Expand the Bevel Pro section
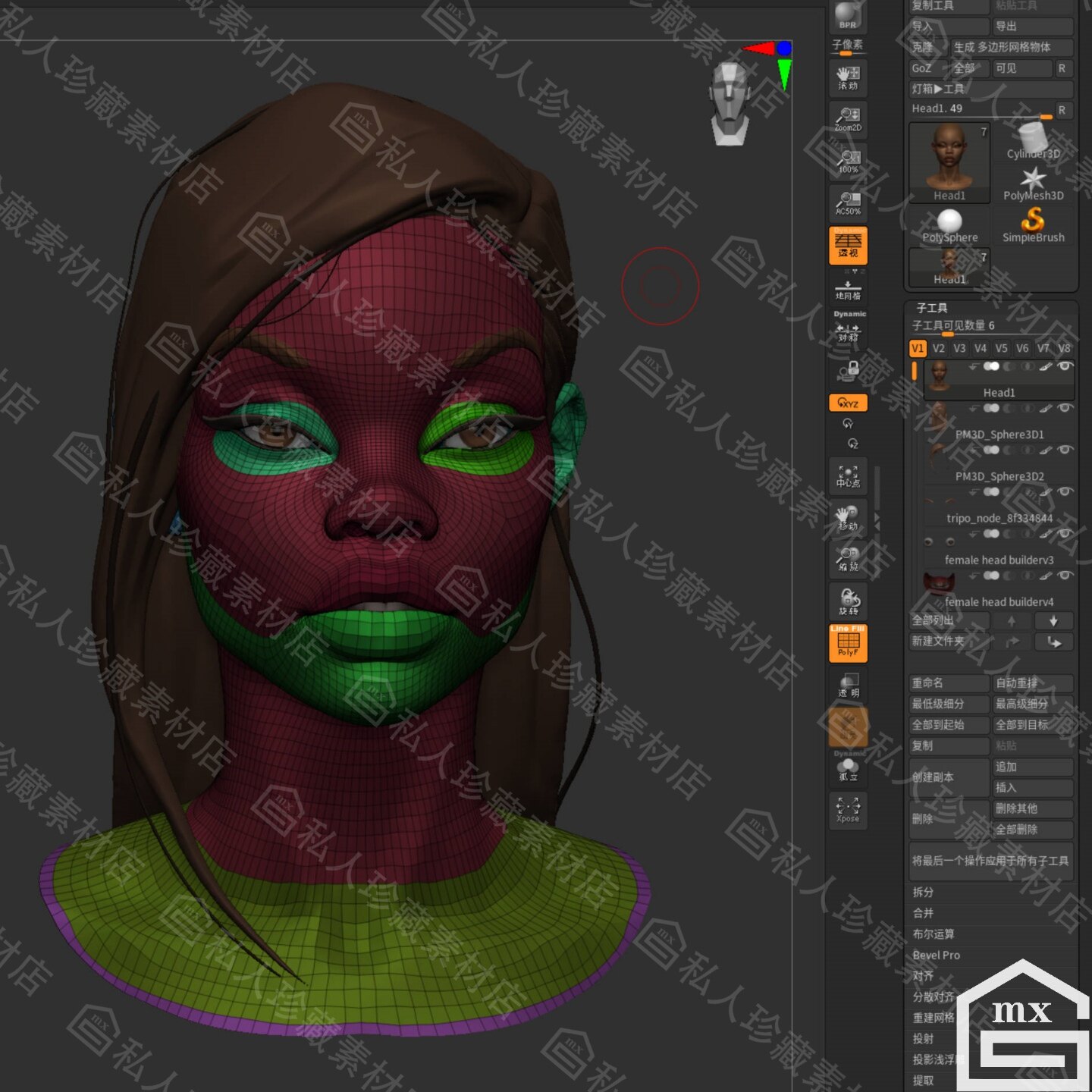The image size is (1092, 1092). point(936,955)
